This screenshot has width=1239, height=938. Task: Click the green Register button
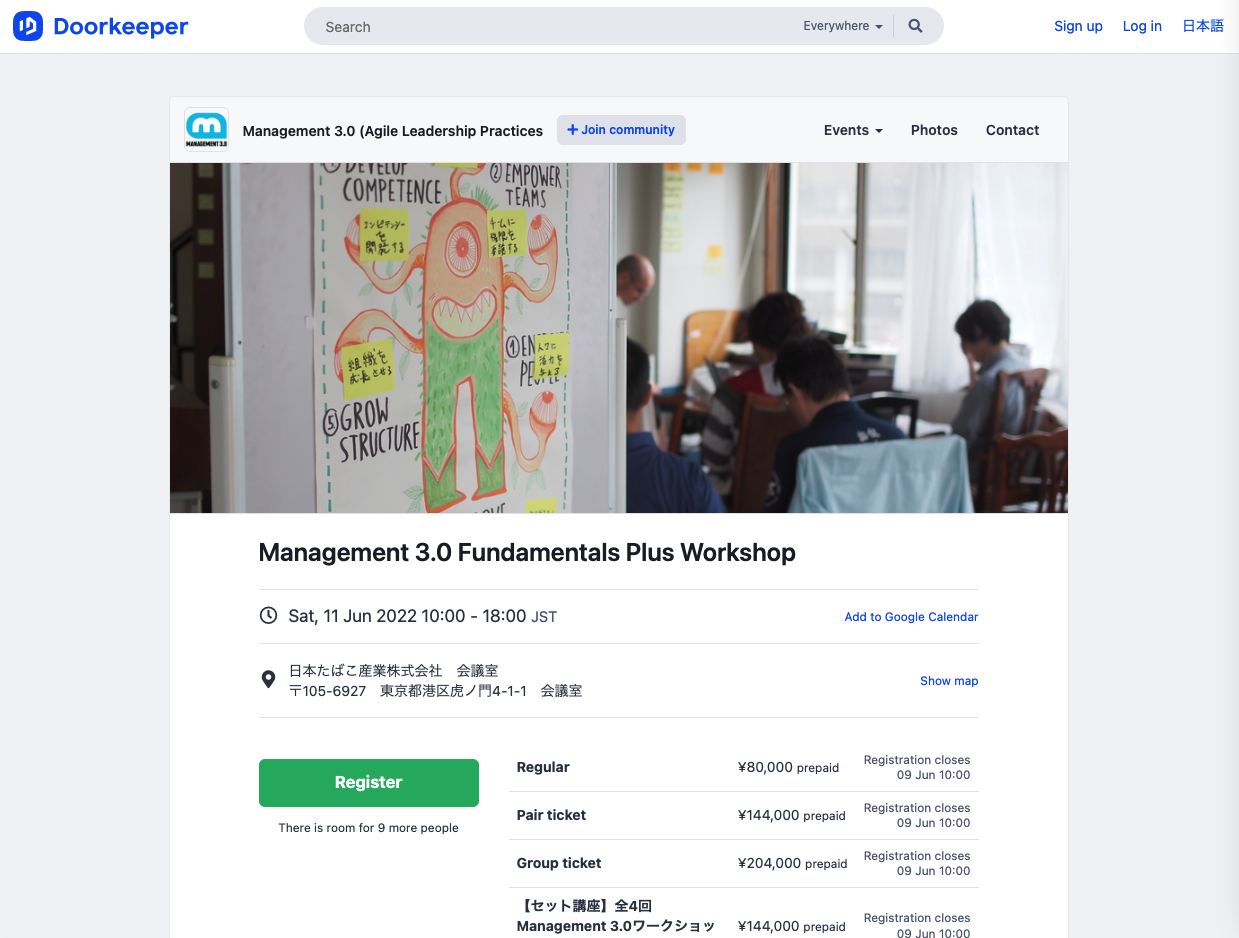(x=369, y=783)
